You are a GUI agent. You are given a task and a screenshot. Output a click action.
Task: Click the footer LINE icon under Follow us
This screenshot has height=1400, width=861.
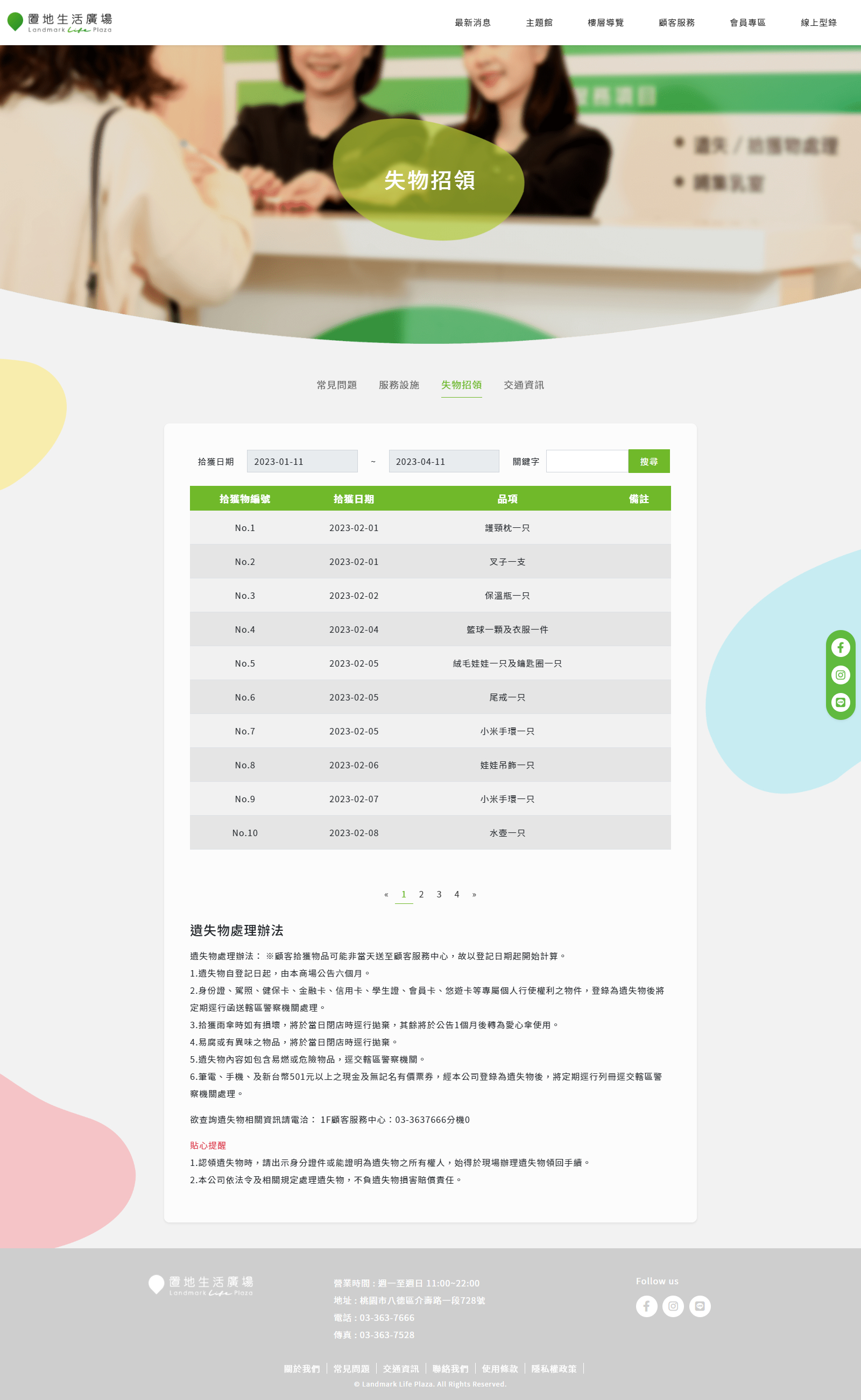click(699, 1305)
